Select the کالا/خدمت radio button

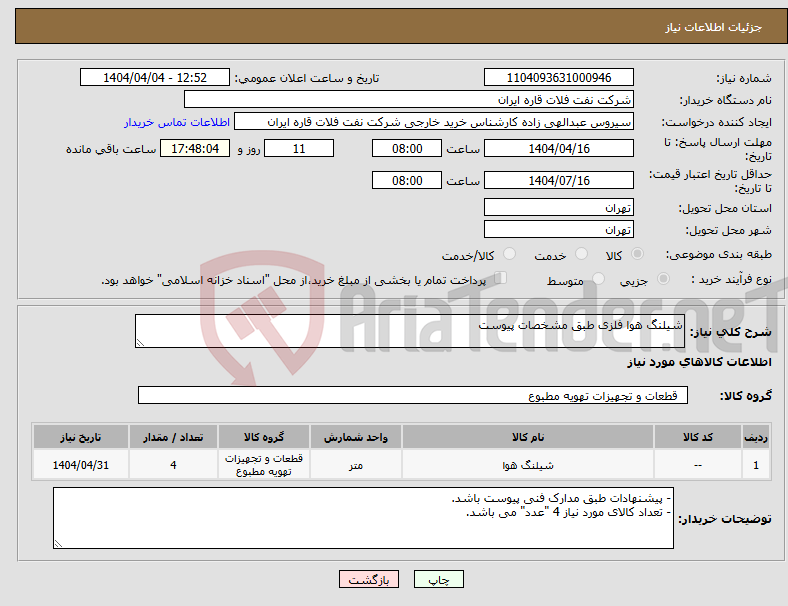tap(509, 254)
